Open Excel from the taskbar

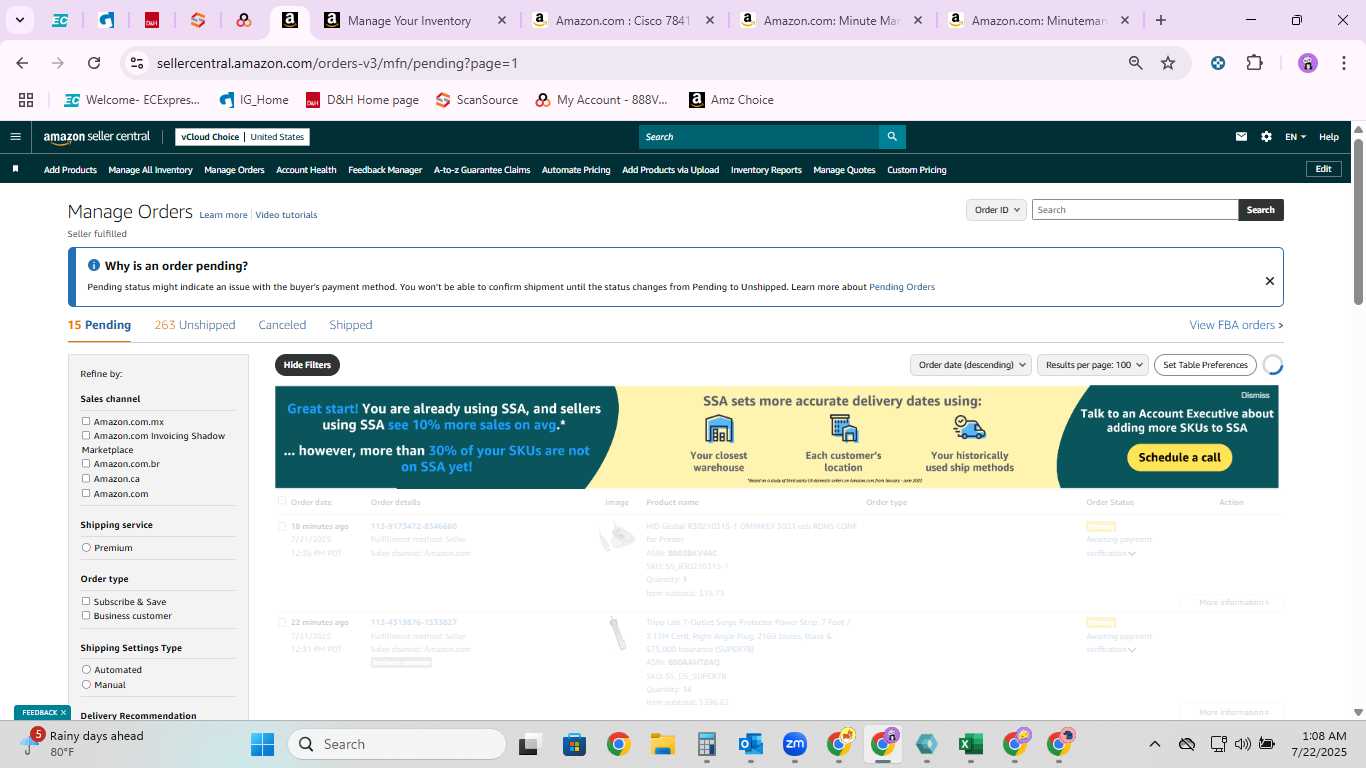[970, 744]
